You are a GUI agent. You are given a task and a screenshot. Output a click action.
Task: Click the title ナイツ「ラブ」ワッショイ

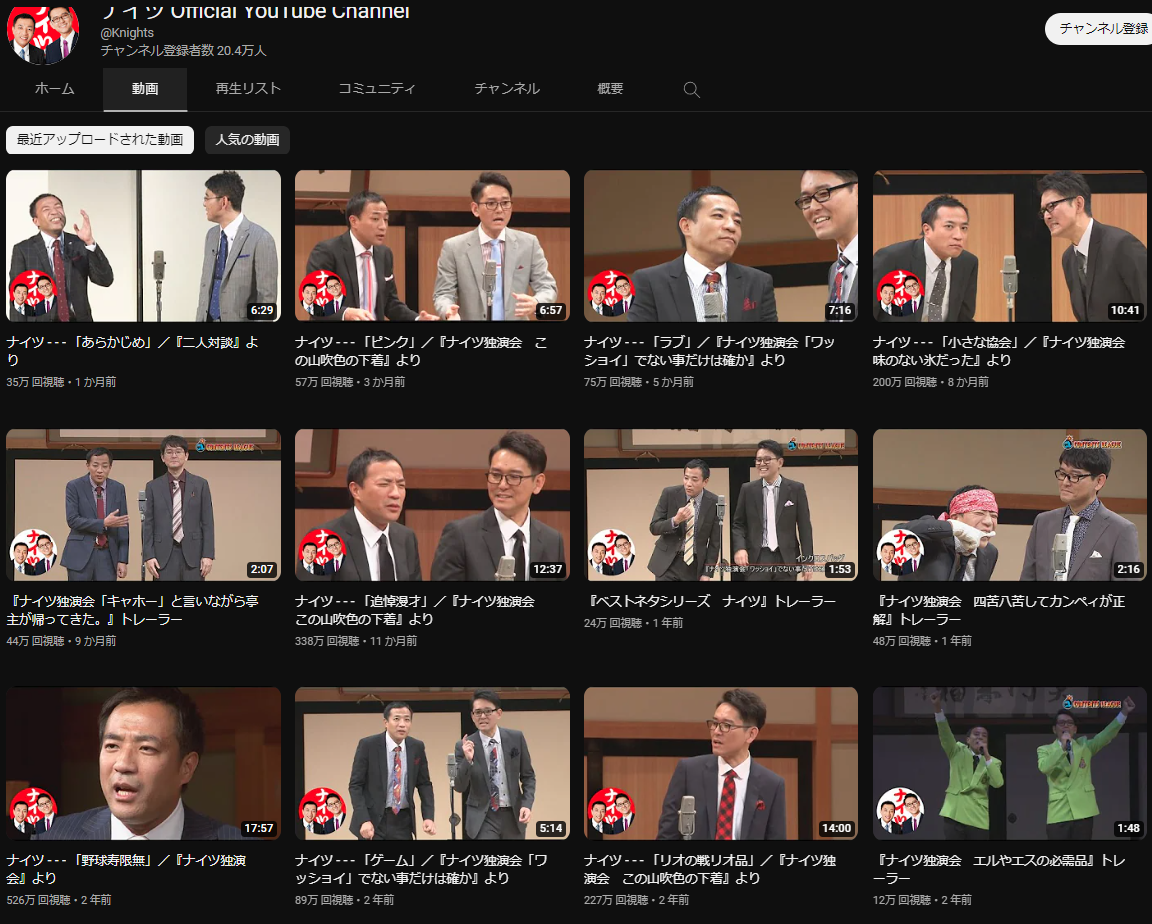[710, 351]
